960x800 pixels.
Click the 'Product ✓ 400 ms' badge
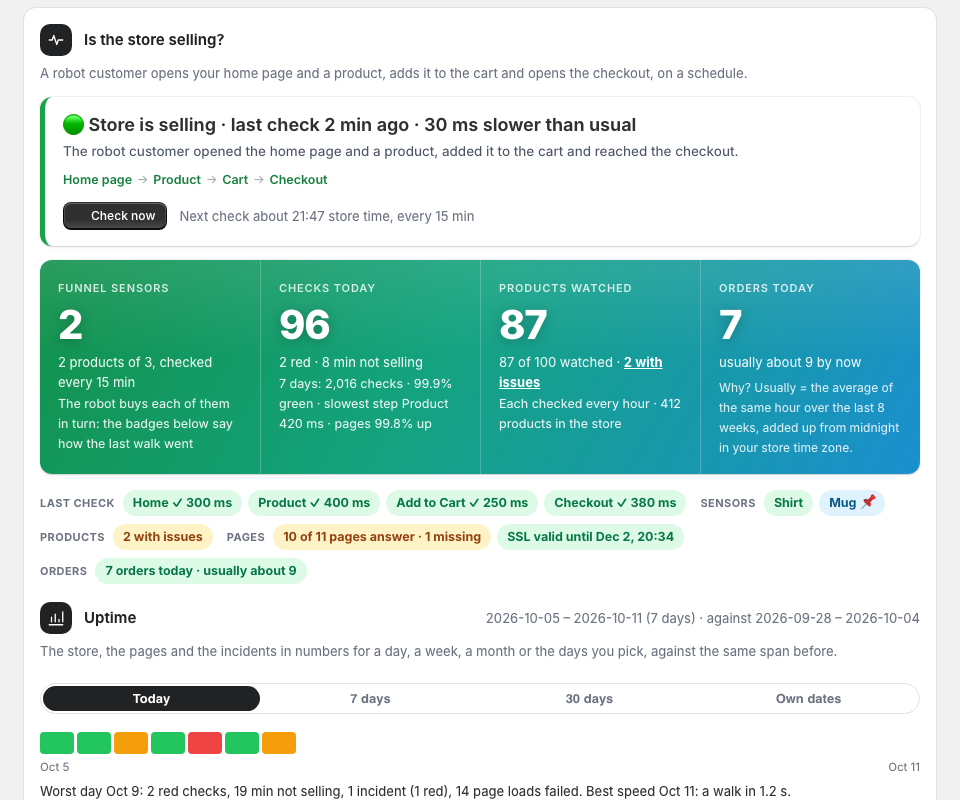click(x=314, y=503)
